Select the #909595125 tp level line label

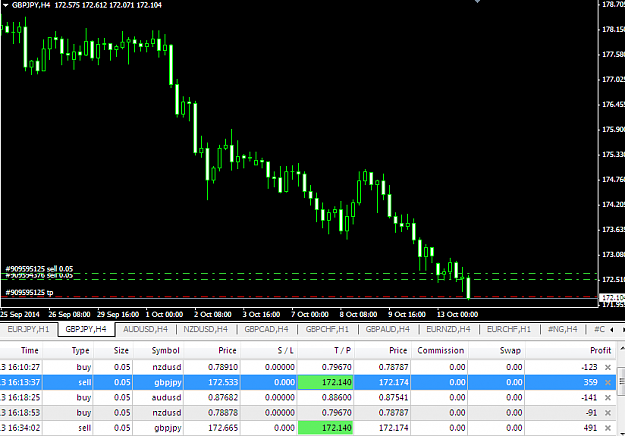[x=29, y=293]
